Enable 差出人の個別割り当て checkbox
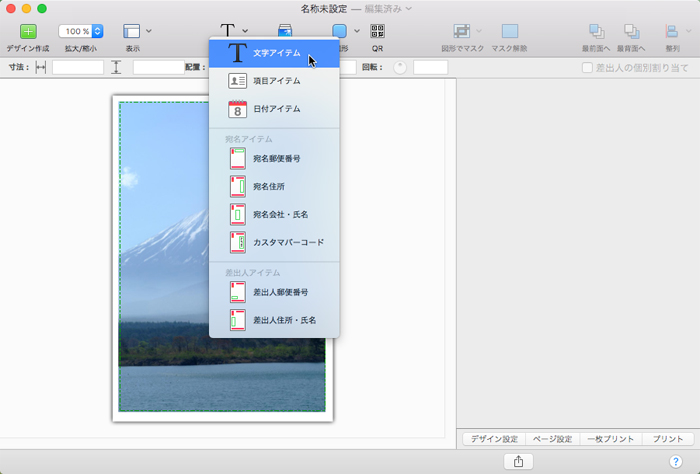 click(588, 67)
